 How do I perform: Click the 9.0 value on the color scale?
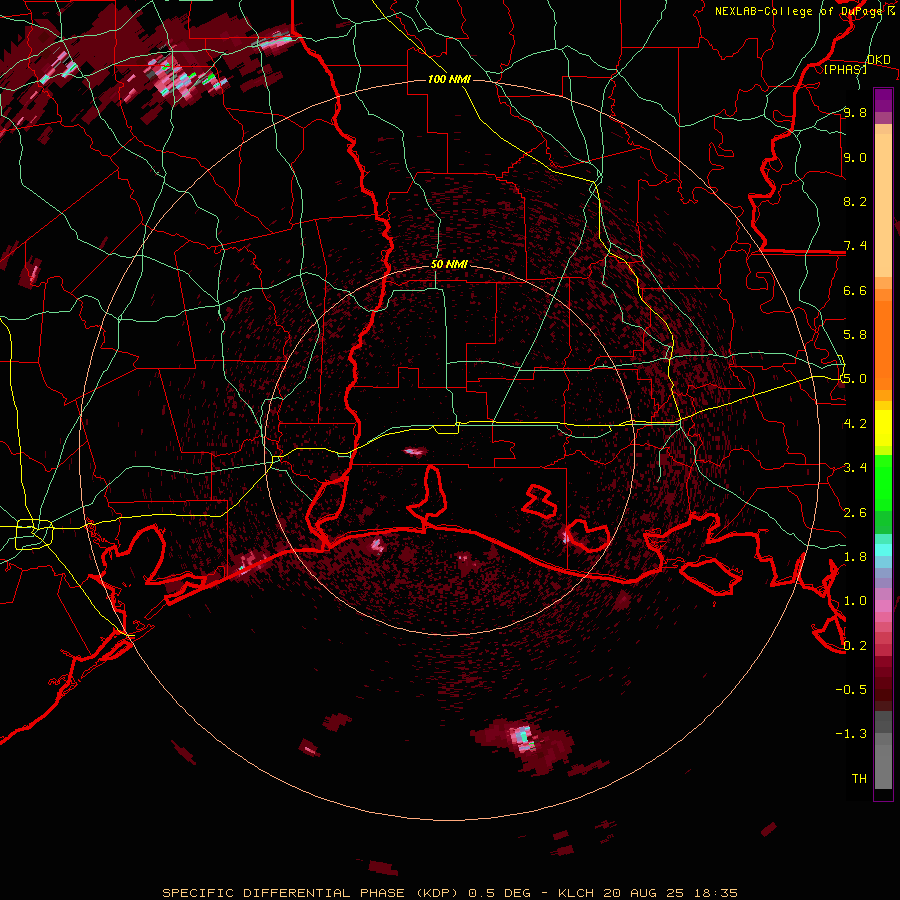855,158
